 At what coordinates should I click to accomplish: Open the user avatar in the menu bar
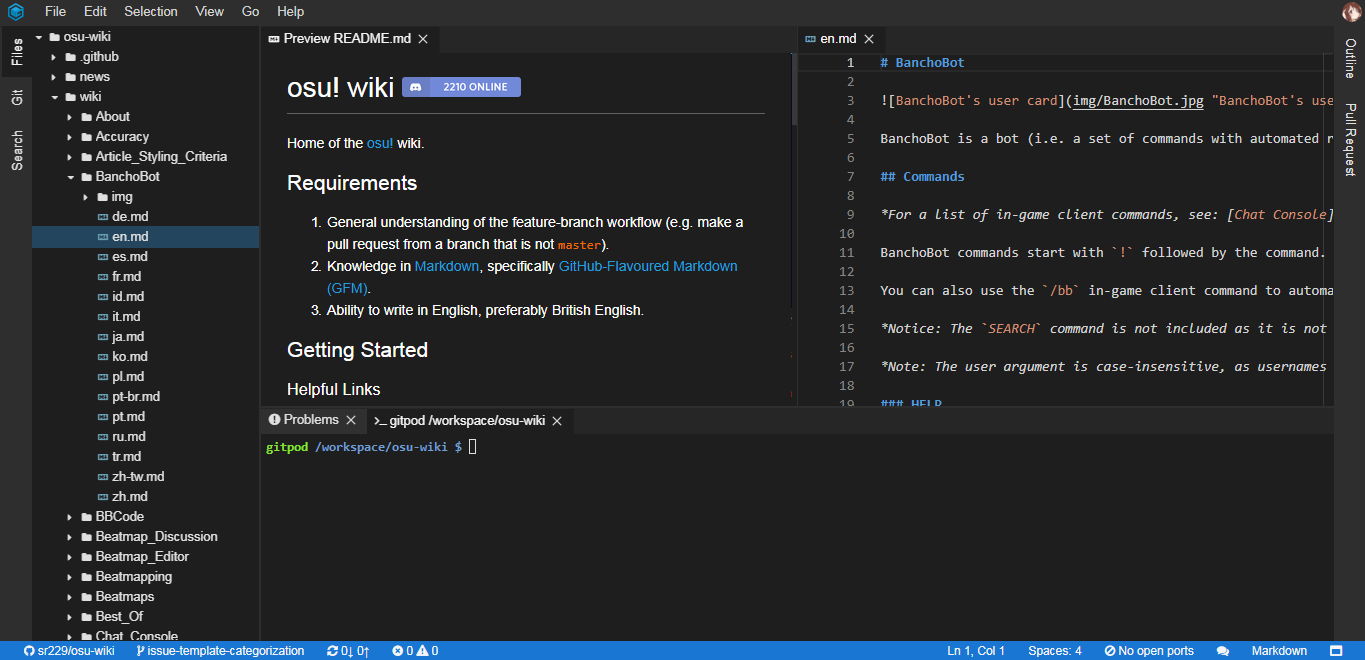[1351, 12]
